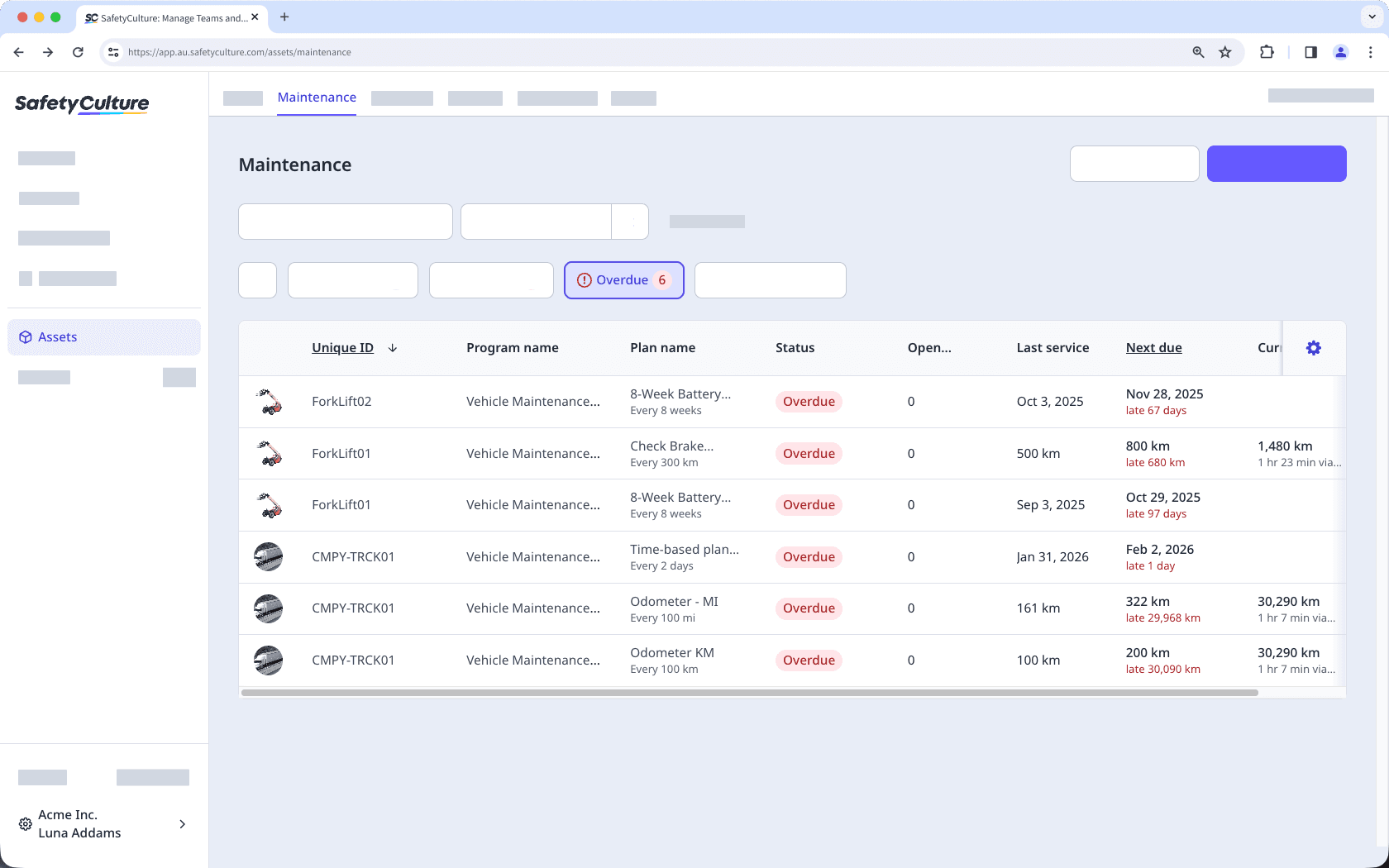Click the magnifier icon in the address bar
Screen dimensions: 1389x868
1197,51
